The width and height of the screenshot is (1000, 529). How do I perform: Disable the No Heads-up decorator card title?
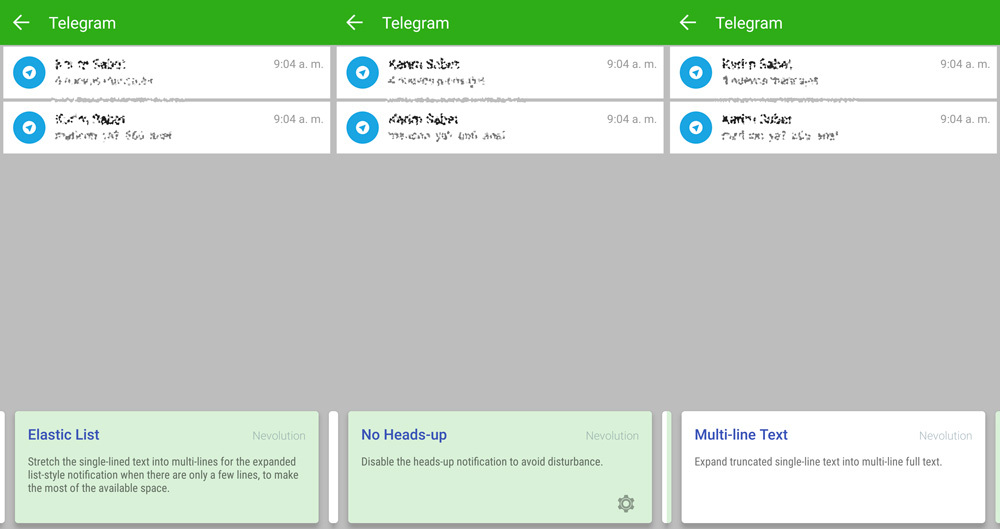[x=404, y=435]
